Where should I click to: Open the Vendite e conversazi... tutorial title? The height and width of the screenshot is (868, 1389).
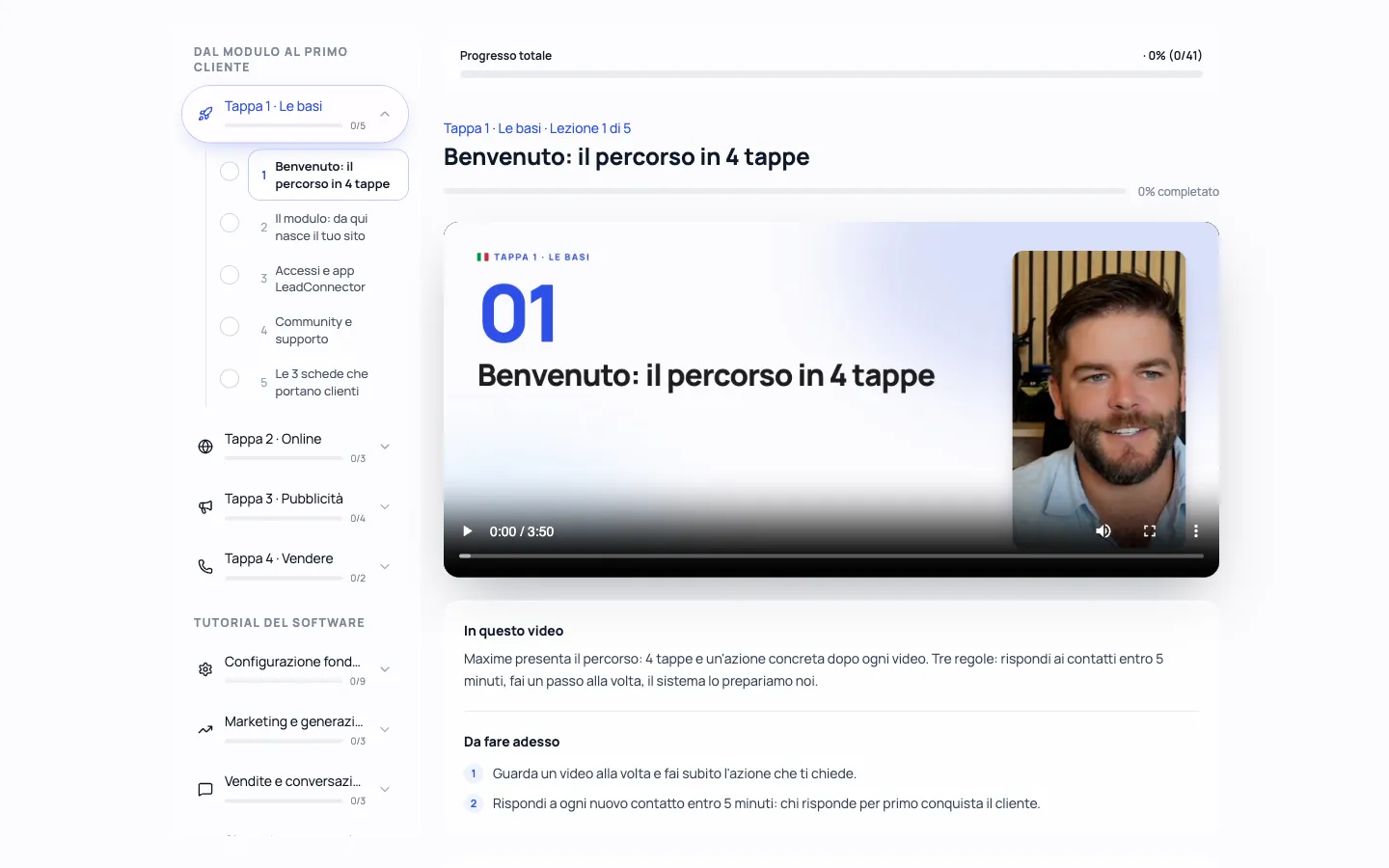pyautogui.click(x=292, y=781)
